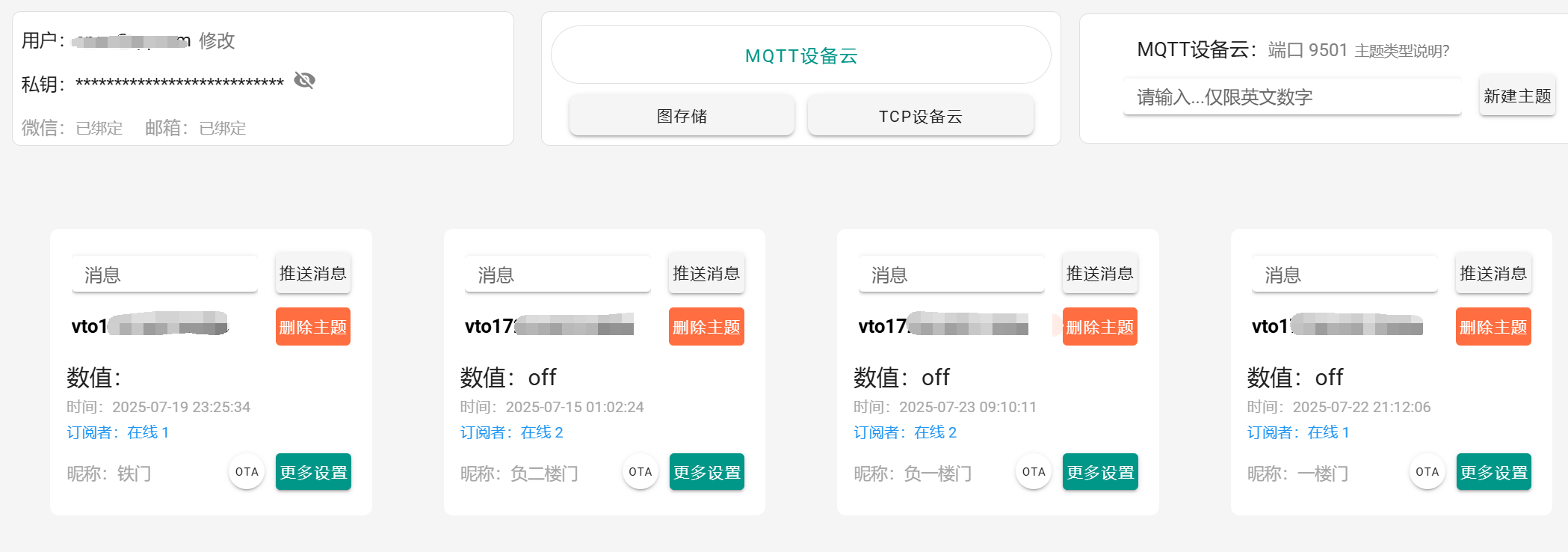Click 推送消息 on 一楼门 card
Screen dimensions: 1568x552
pyautogui.click(x=1493, y=274)
